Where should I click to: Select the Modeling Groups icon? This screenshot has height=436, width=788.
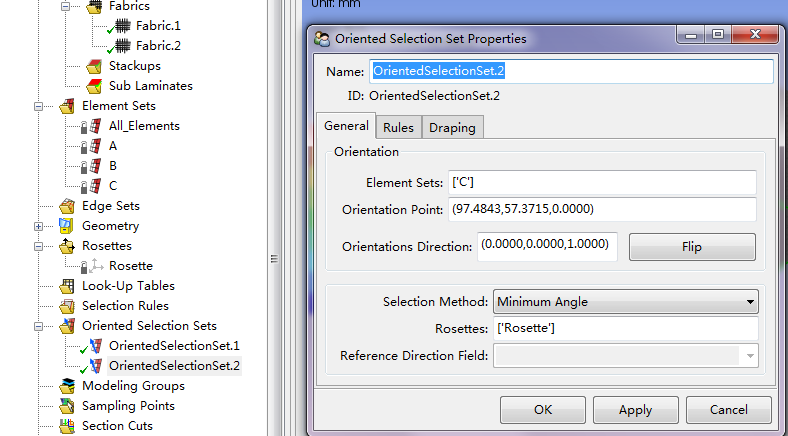click(67, 386)
